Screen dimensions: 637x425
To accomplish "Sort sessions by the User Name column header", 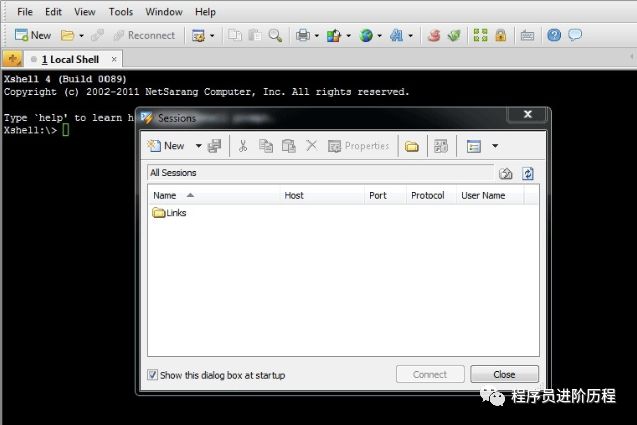I will click(490, 195).
